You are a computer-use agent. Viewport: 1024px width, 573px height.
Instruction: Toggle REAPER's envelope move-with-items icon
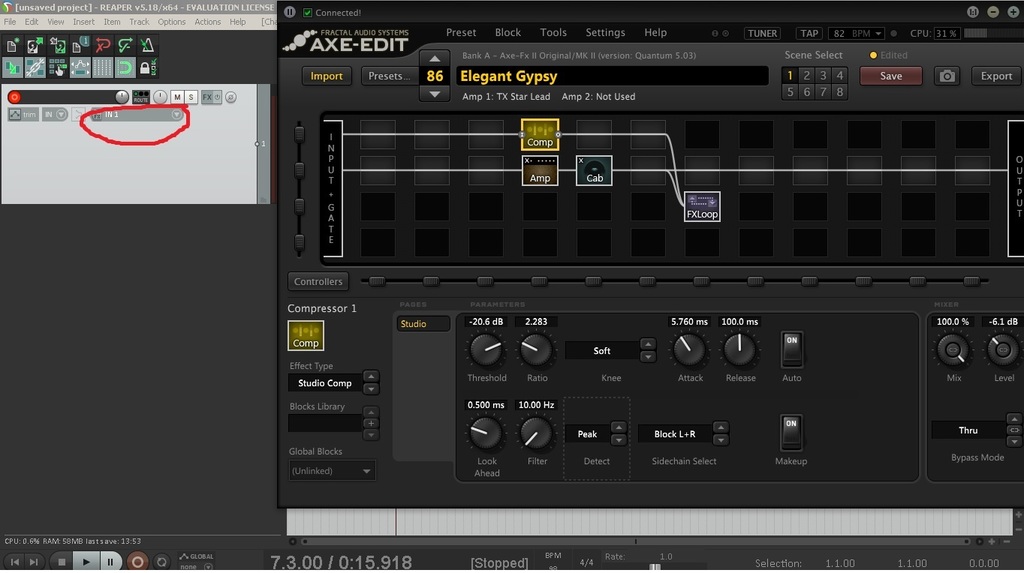coord(80,67)
